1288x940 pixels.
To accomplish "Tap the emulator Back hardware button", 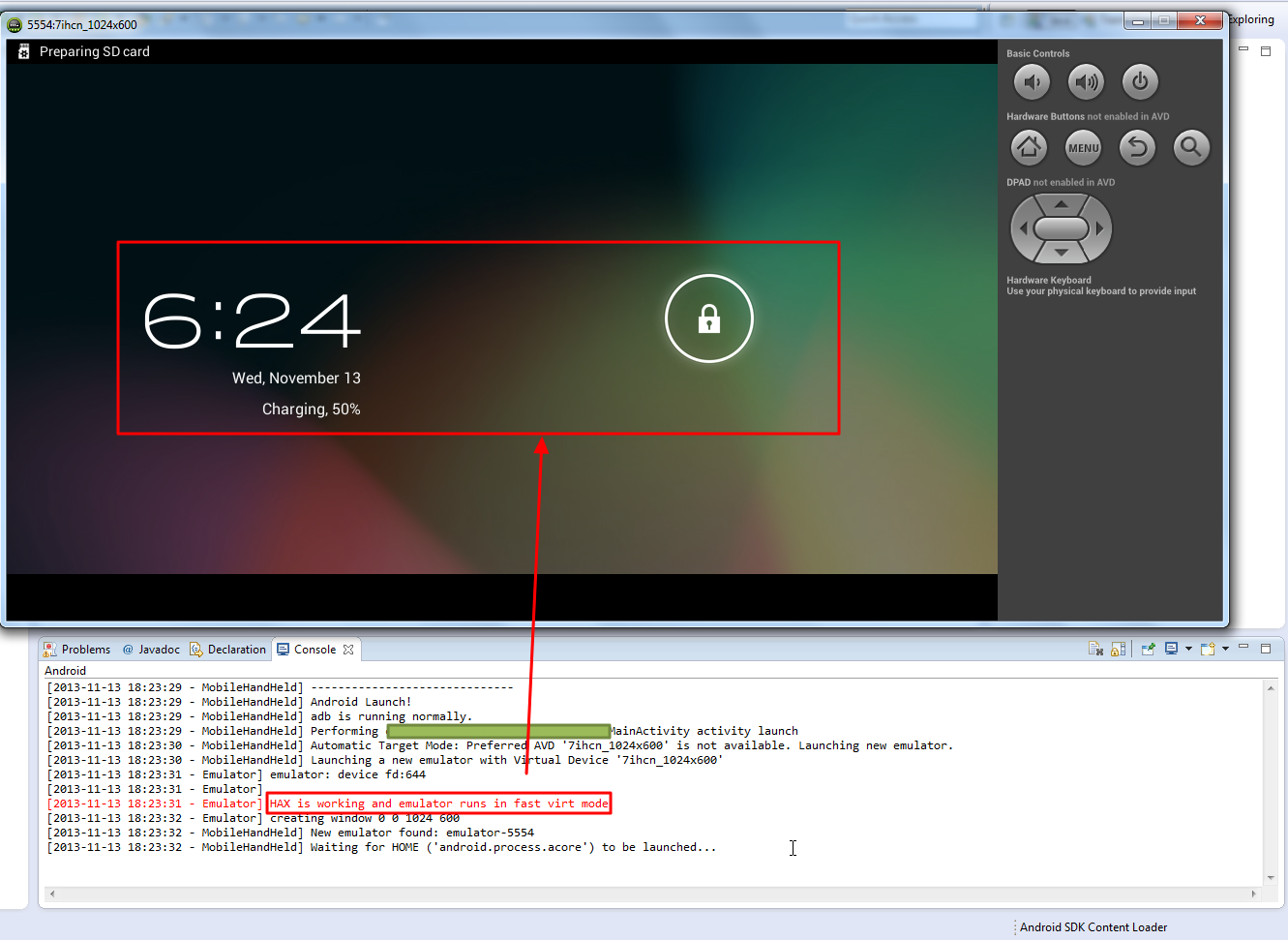I will (x=1138, y=147).
